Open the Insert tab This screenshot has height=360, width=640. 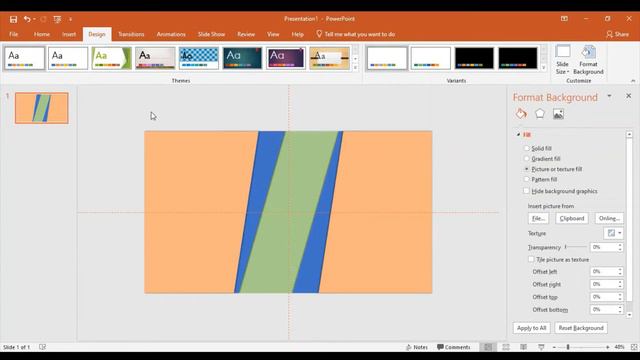click(x=69, y=34)
